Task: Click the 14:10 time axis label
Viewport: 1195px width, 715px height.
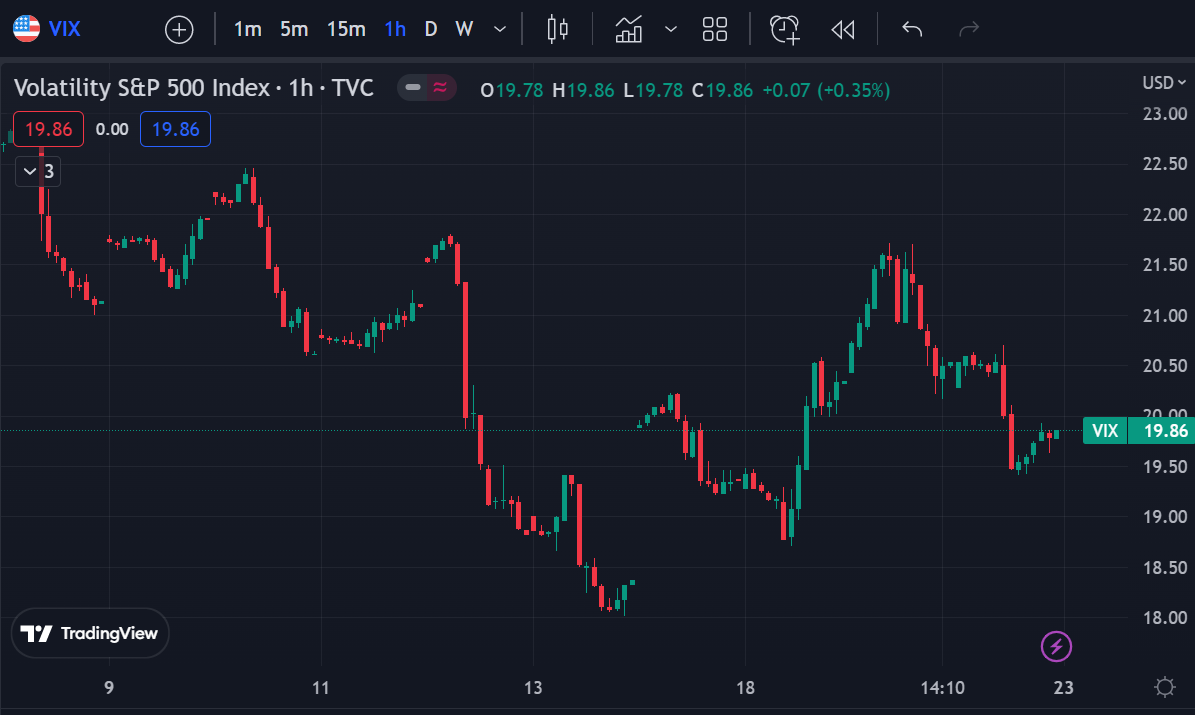Action: point(943,688)
